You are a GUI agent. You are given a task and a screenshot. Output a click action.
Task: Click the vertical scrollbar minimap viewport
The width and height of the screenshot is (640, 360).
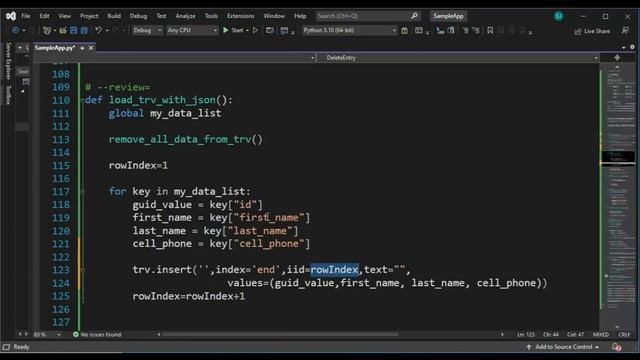coord(617,157)
